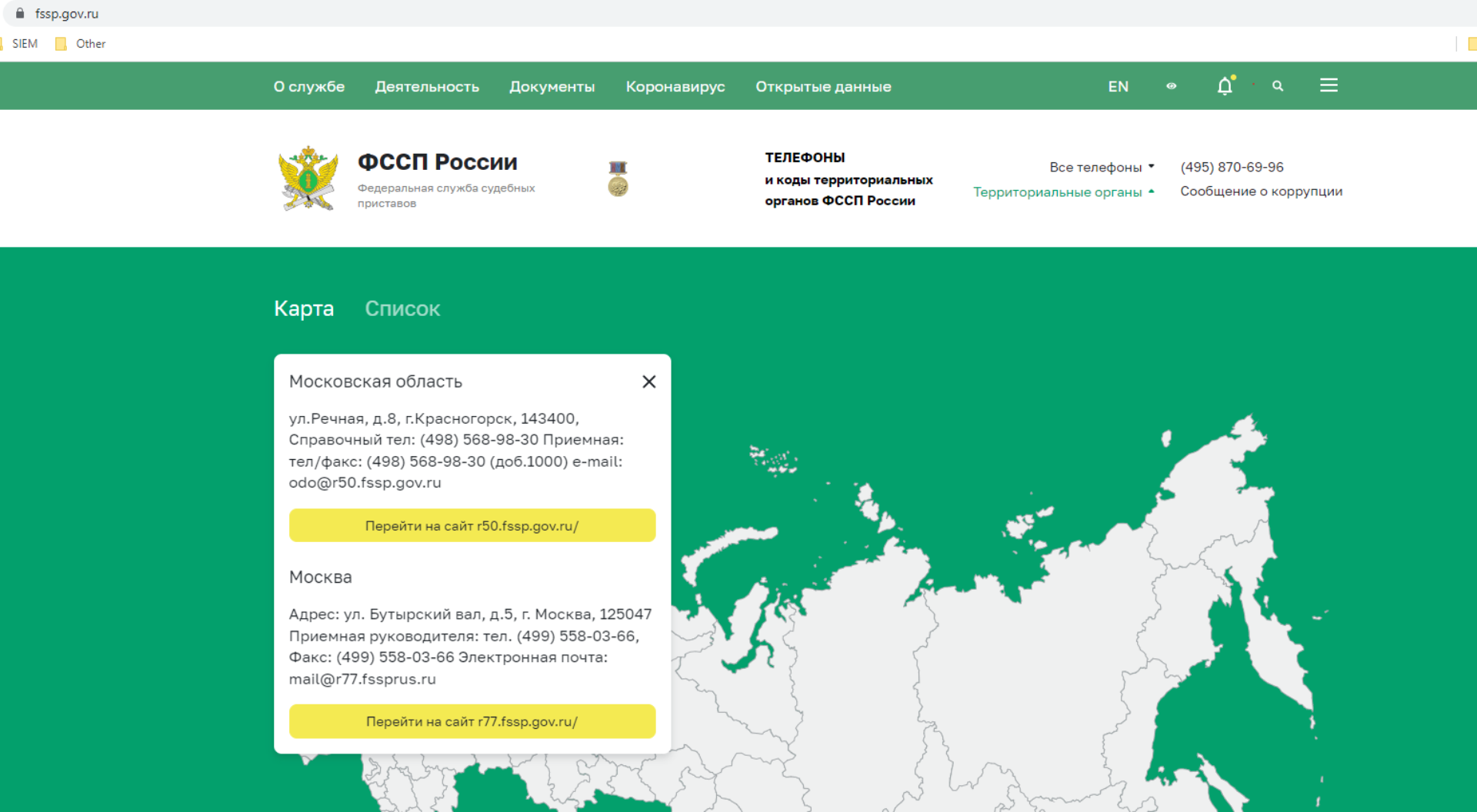
Task: Open the hamburger menu icon
Action: 1329,85
